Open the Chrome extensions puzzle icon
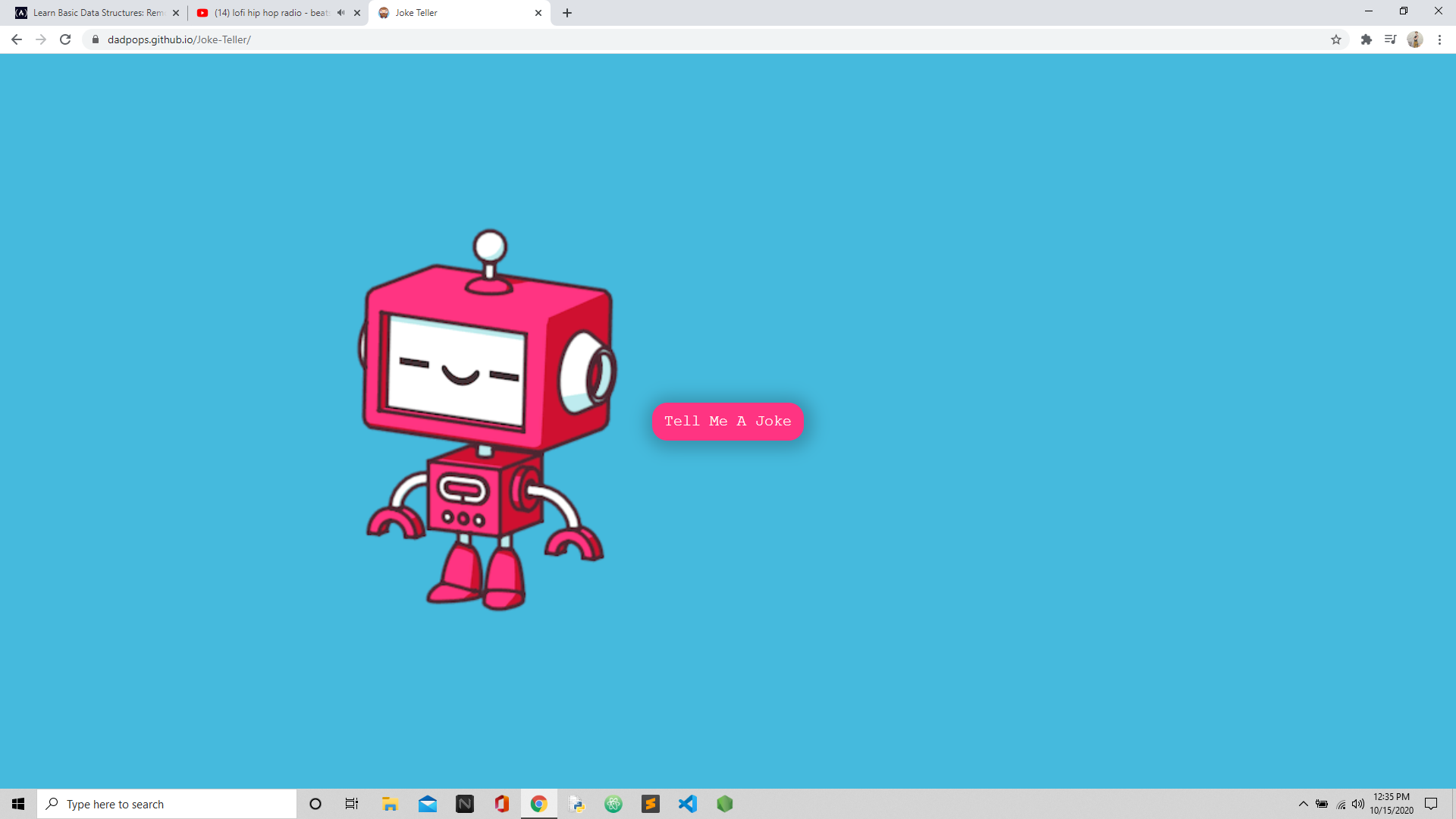Viewport: 1456px width, 819px height. coord(1367,39)
